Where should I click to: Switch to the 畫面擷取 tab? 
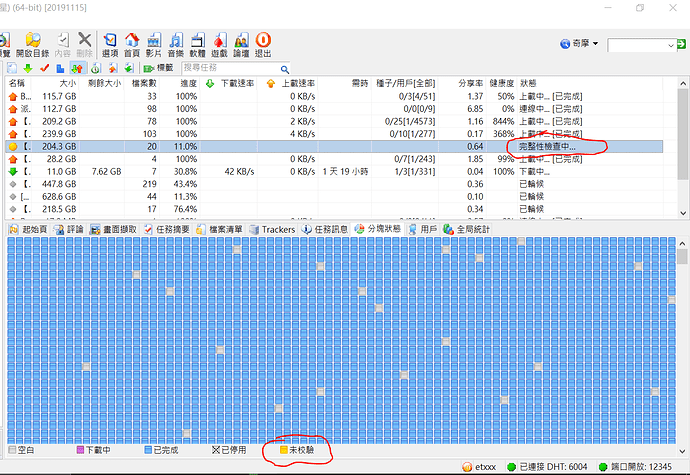(114, 229)
